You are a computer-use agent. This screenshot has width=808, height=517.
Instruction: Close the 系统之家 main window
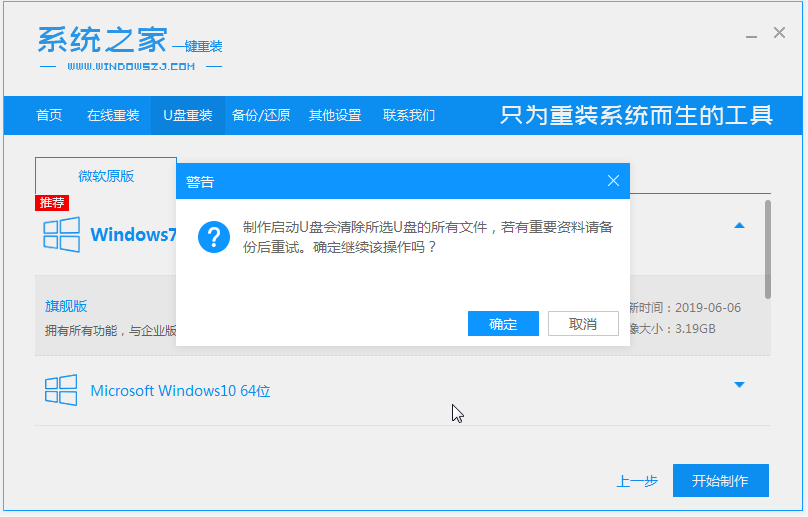779,33
